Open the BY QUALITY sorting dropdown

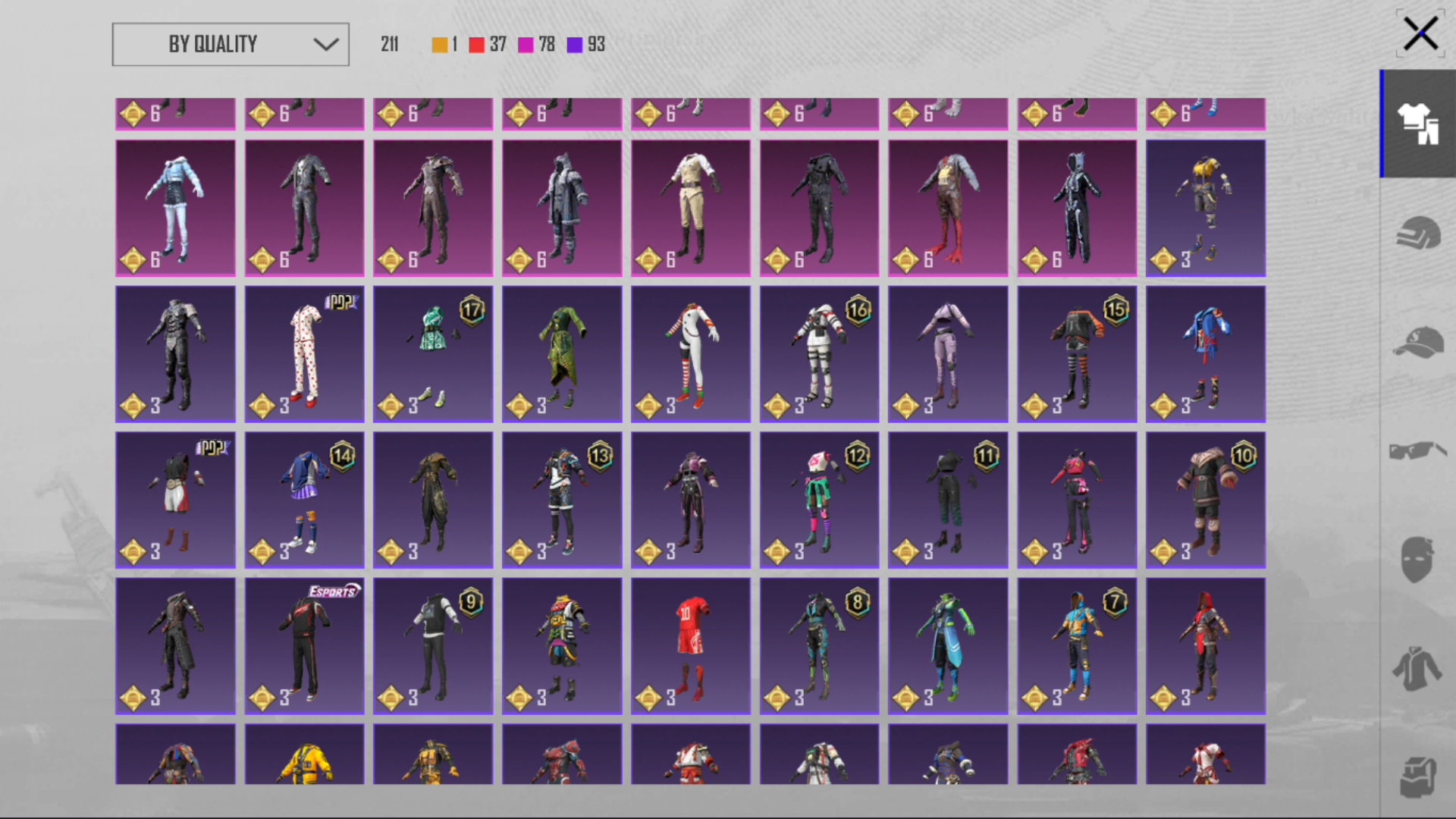coord(231,44)
